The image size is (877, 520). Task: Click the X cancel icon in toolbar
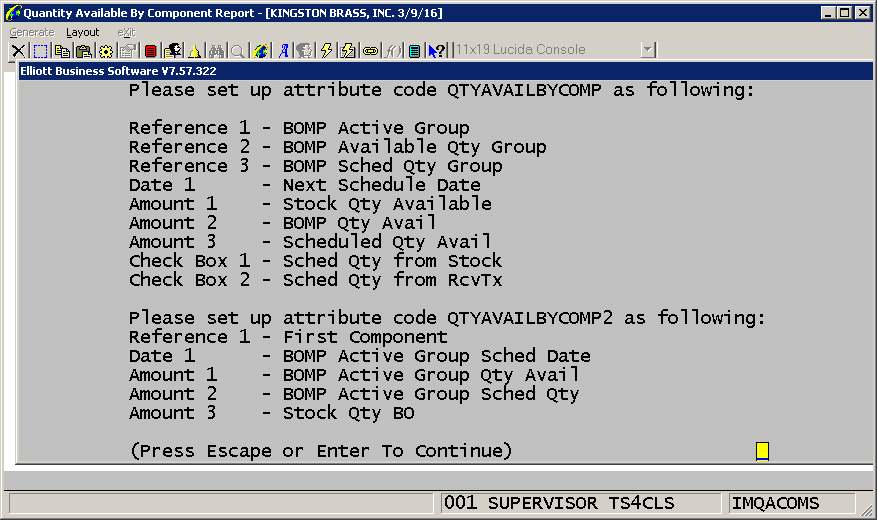click(x=18, y=50)
